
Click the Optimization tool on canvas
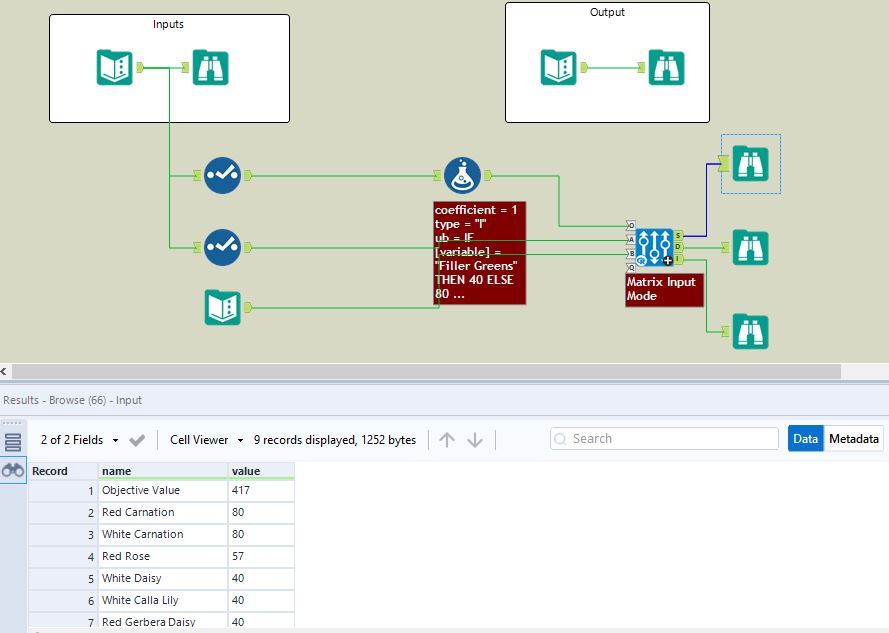coord(654,246)
